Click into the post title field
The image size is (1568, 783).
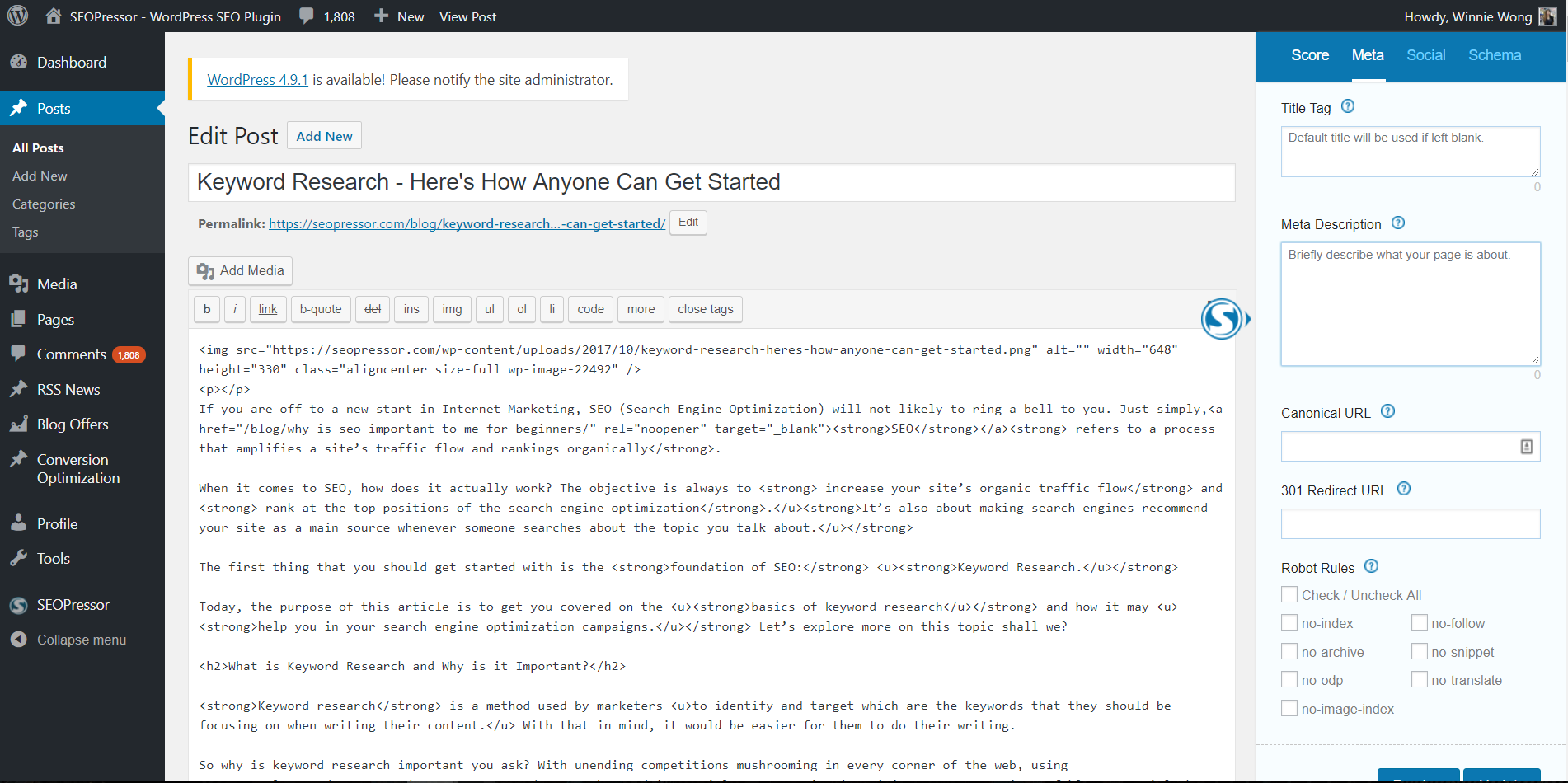tap(711, 182)
